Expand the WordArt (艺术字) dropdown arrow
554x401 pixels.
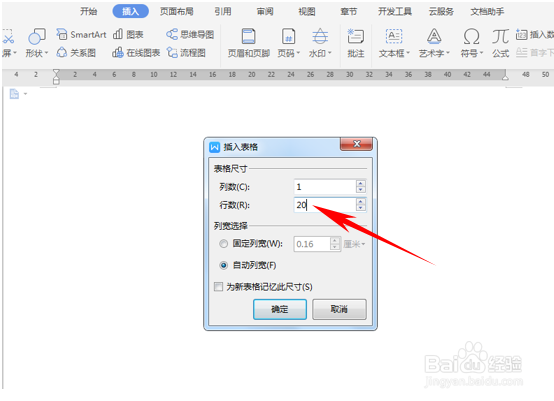pyautogui.click(x=448, y=53)
